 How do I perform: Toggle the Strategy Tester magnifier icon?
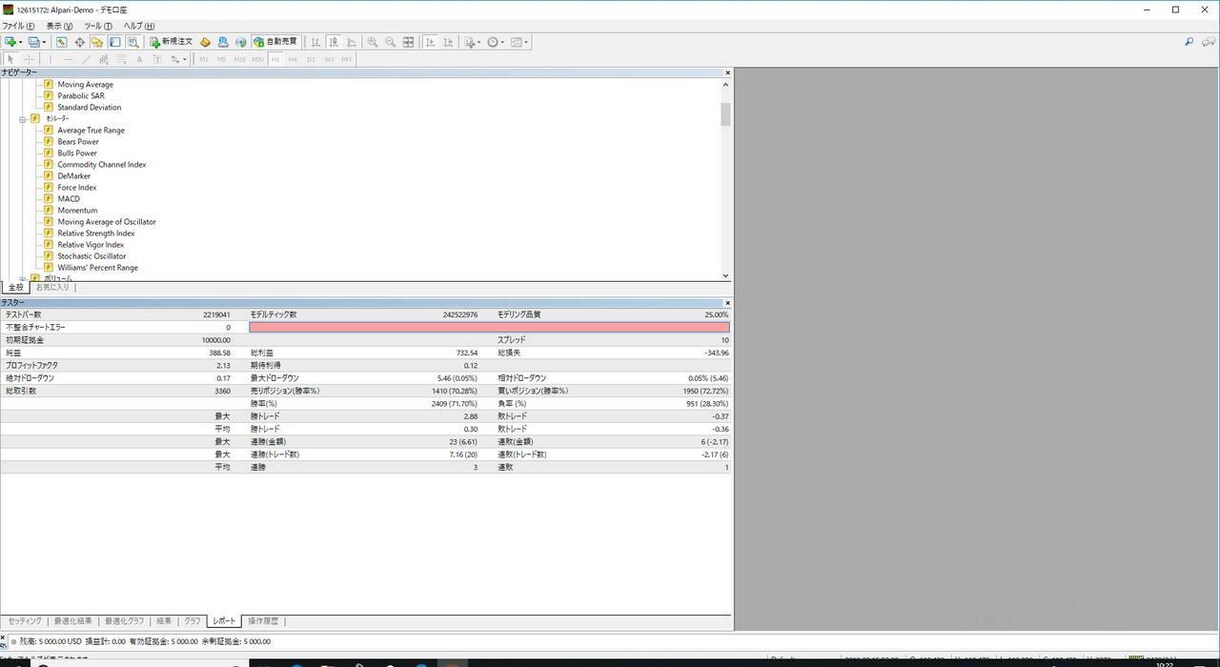click(133, 42)
